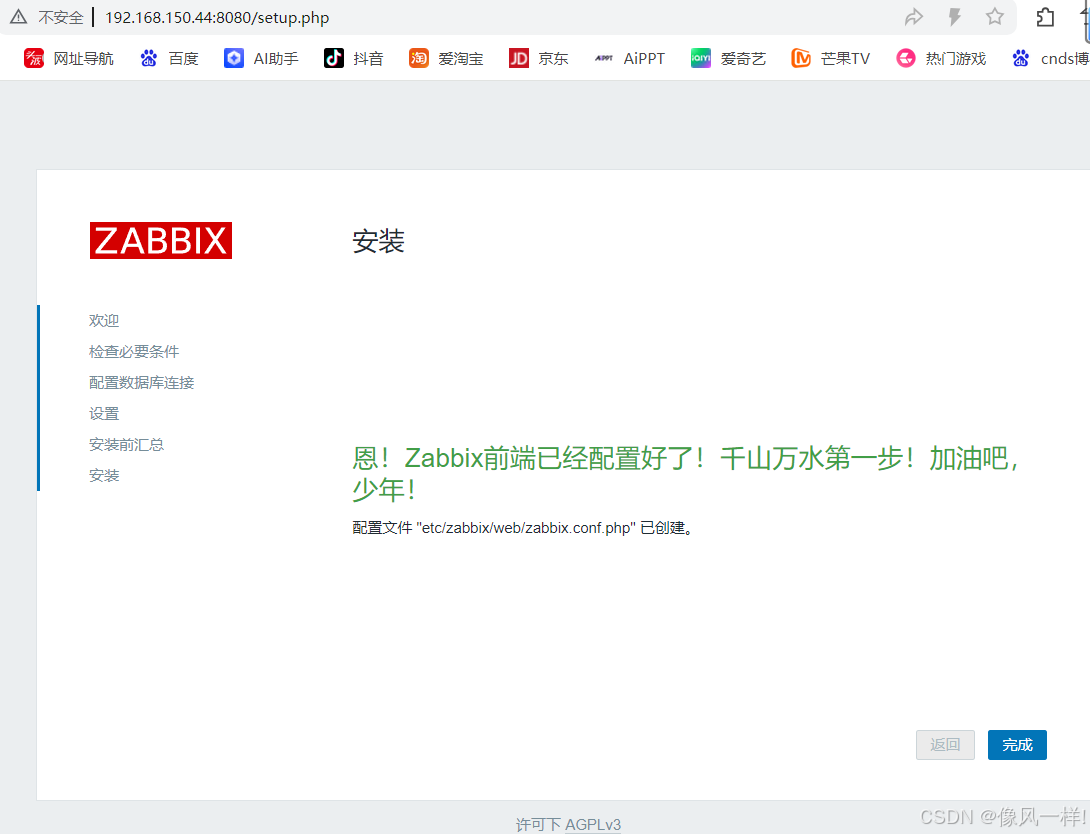This screenshot has height=834, width=1090.
Task: Open the 抖音 bookmark
Action: point(354,58)
